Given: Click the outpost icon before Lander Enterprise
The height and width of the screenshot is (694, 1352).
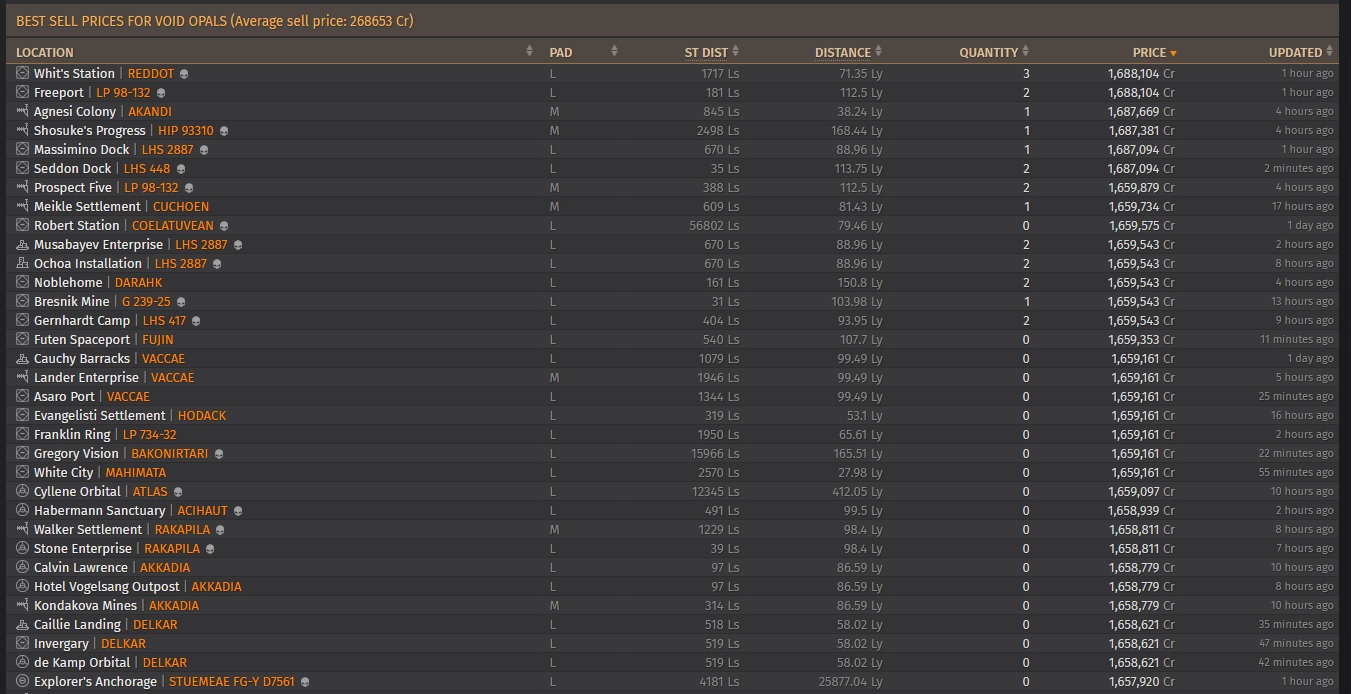Looking at the screenshot, I should (x=23, y=377).
